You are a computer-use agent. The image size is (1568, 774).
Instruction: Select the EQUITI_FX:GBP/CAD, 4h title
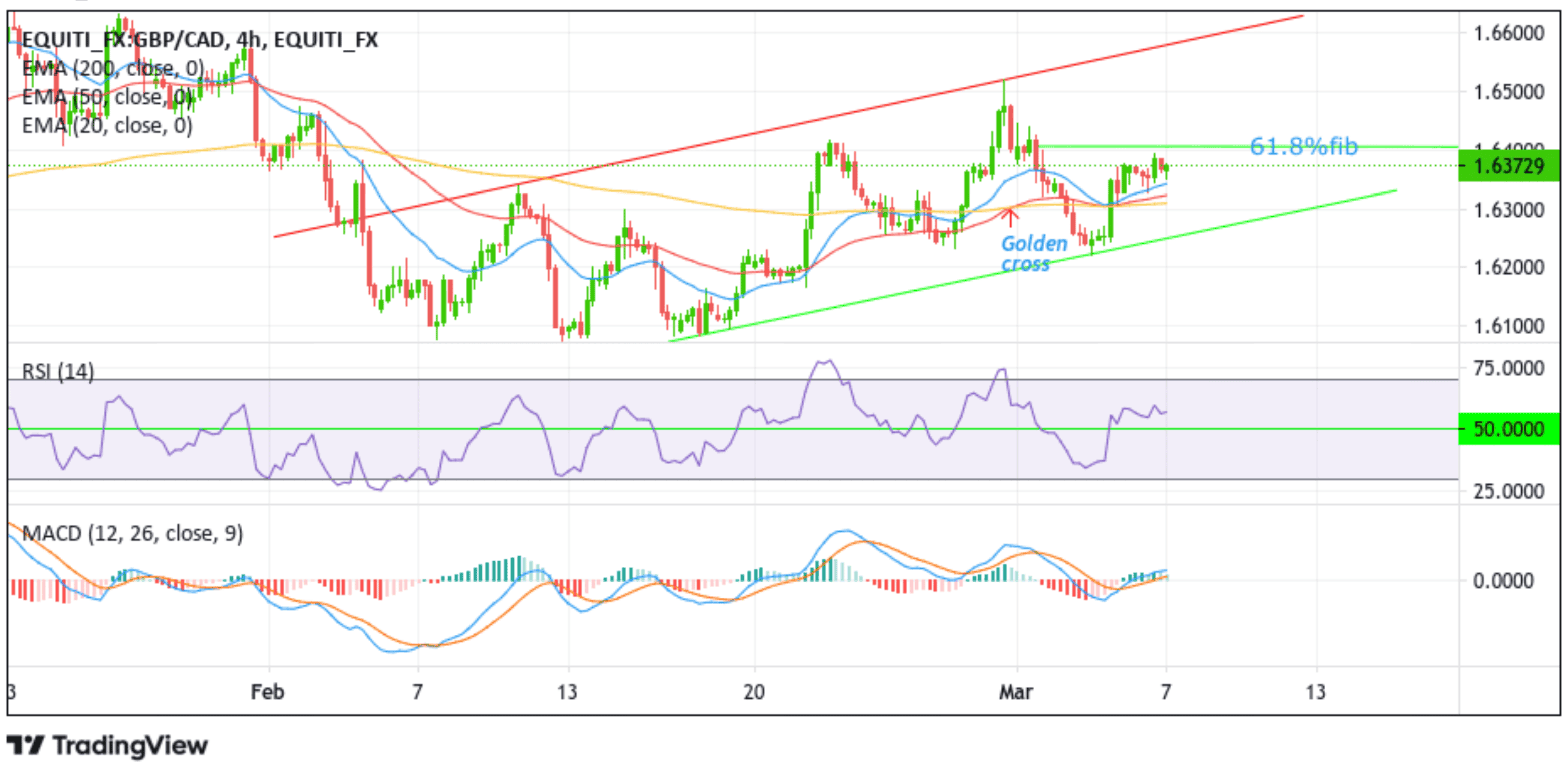tap(200, 40)
